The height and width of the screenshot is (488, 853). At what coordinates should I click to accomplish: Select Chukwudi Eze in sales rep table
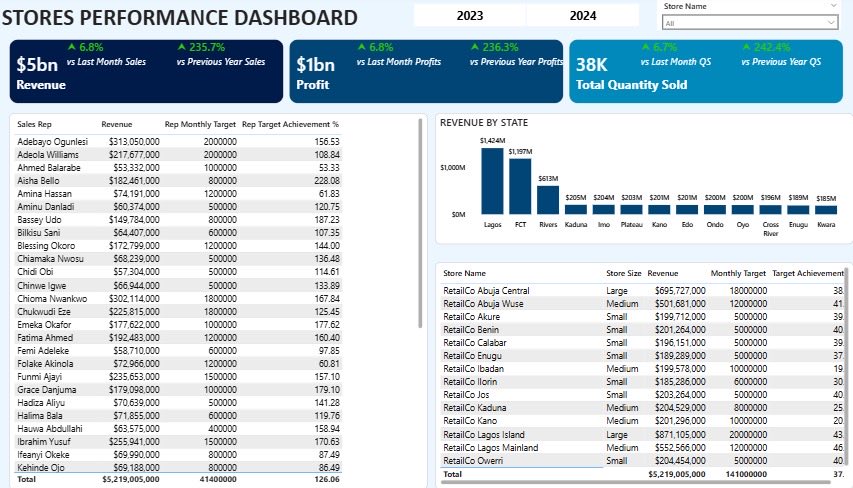click(44, 312)
